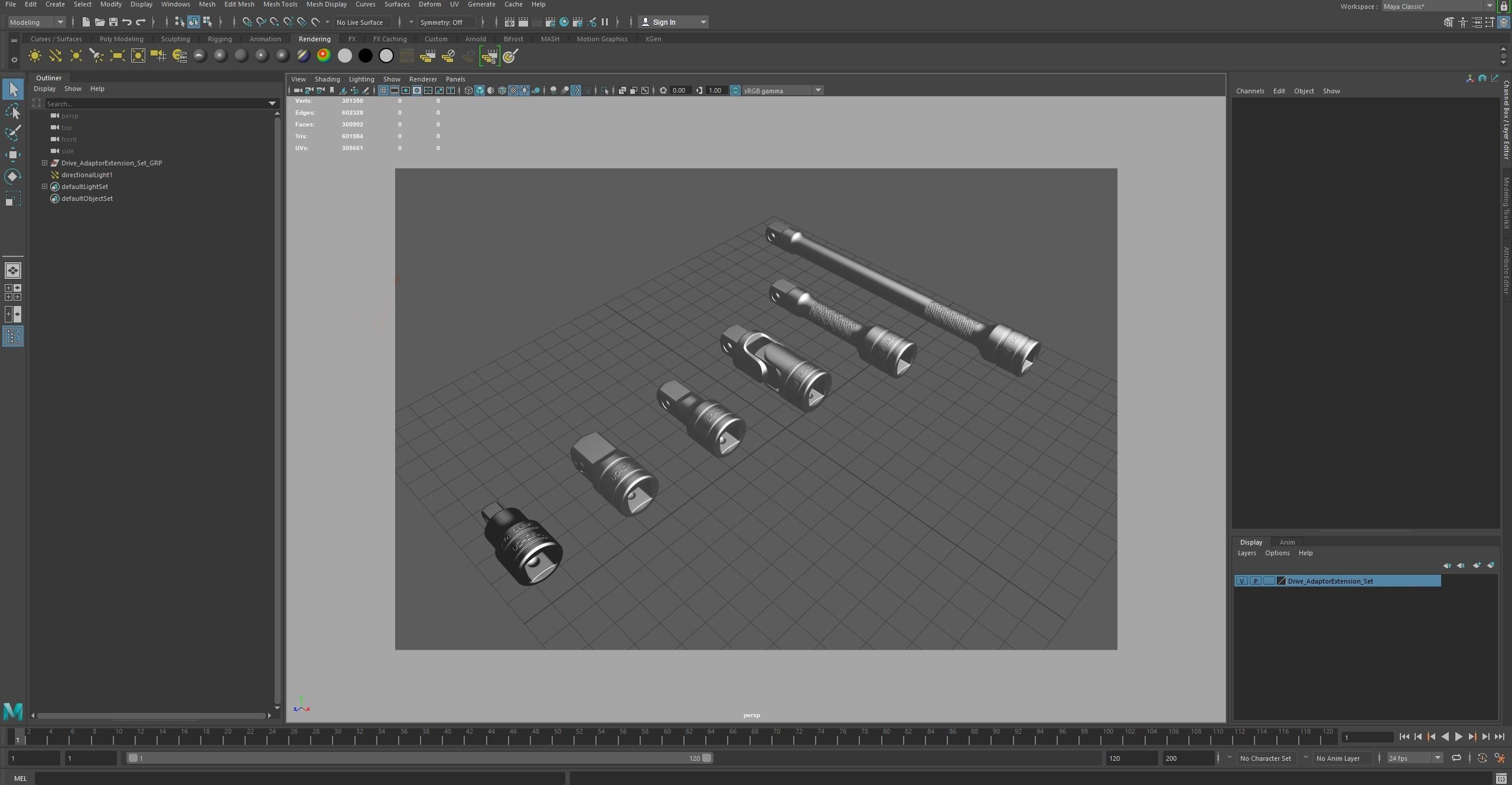Image resolution: width=1512 pixels, height=785 pixels.
Task: Expand defaultLightSet in the Outliner
Action: 44,187
